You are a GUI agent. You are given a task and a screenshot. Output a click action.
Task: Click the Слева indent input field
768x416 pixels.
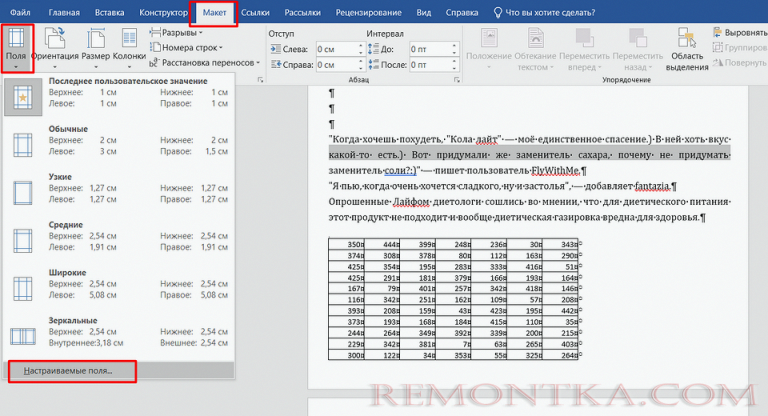pos(337,49)
